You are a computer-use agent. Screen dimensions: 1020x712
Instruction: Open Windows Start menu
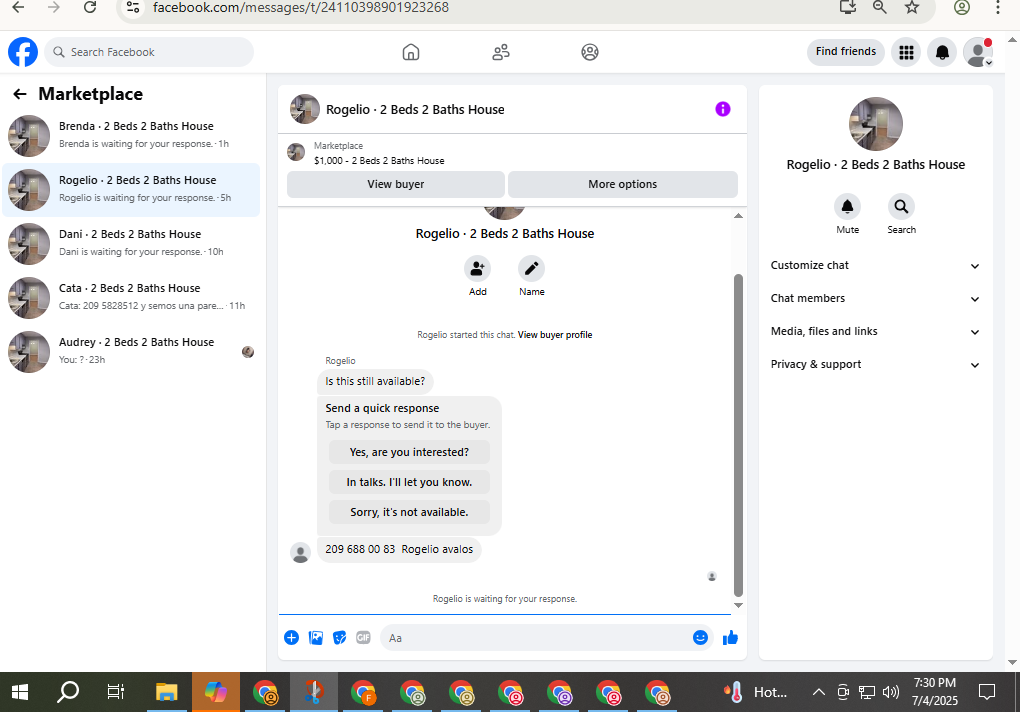pyautogui.click(x=20, y=692)
